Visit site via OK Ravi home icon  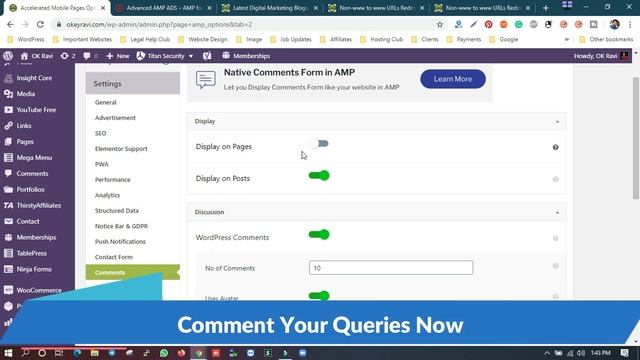click(36, 56)
